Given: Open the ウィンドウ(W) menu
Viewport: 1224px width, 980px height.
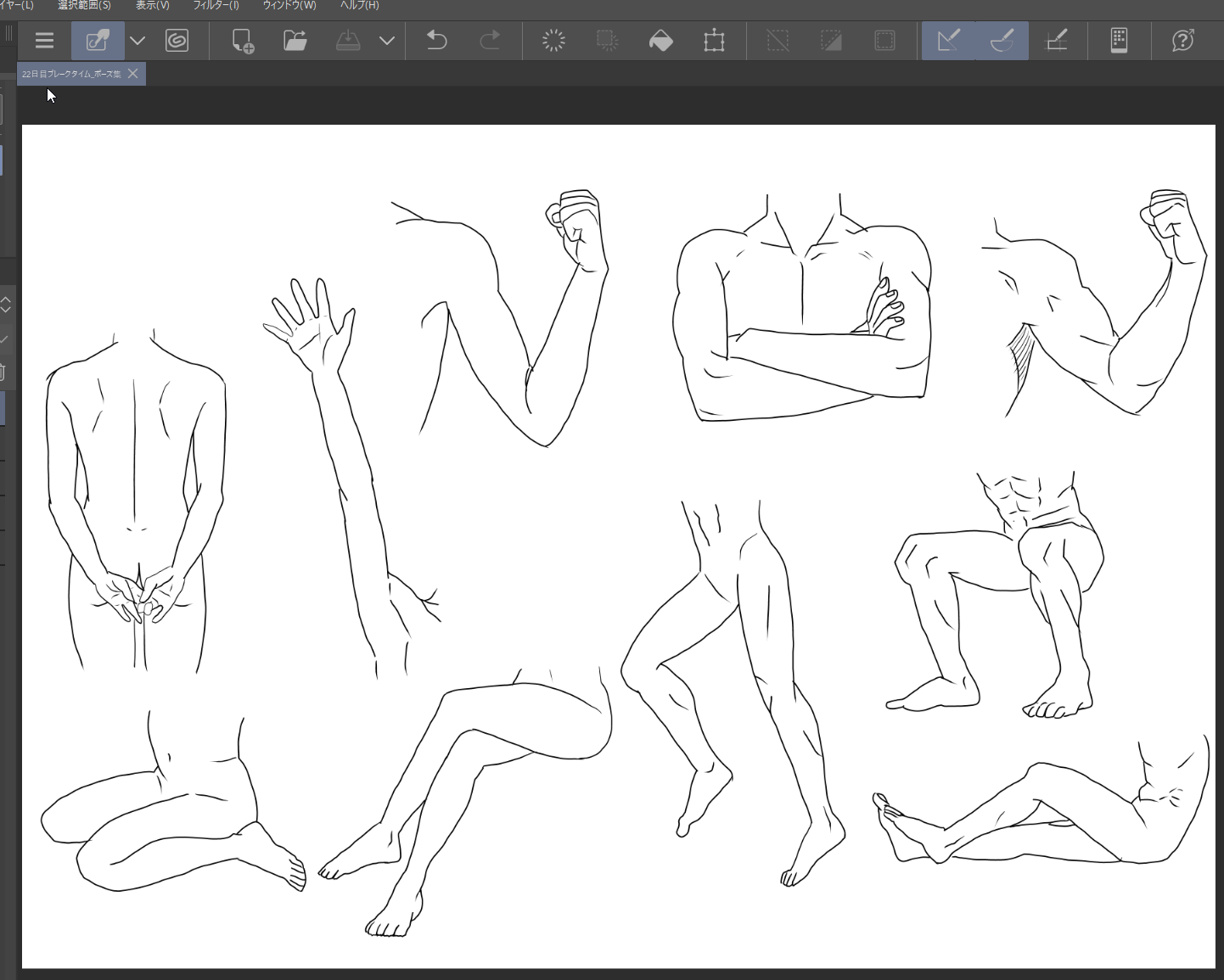Looking at the screenshot, I should click(x=289, y=6).
